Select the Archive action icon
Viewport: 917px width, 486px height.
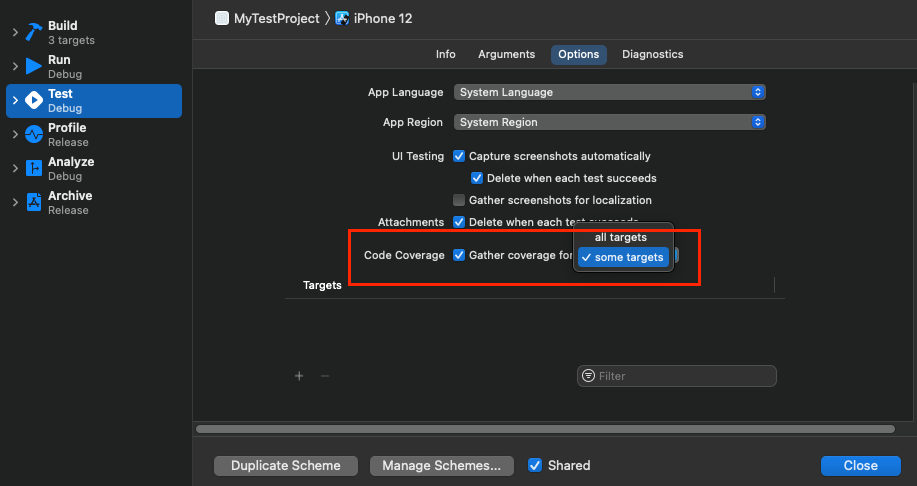34,202
